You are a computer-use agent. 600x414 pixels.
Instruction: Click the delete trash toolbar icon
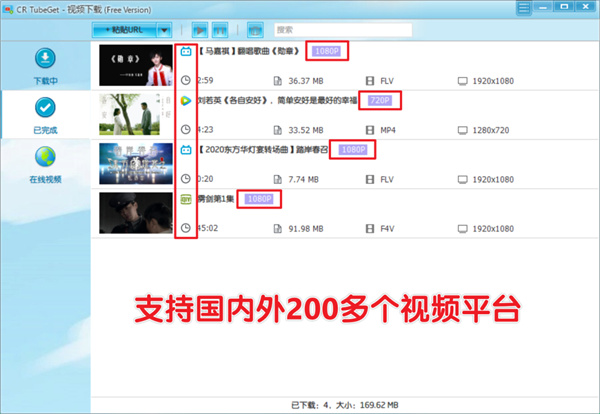coord(255,30)
